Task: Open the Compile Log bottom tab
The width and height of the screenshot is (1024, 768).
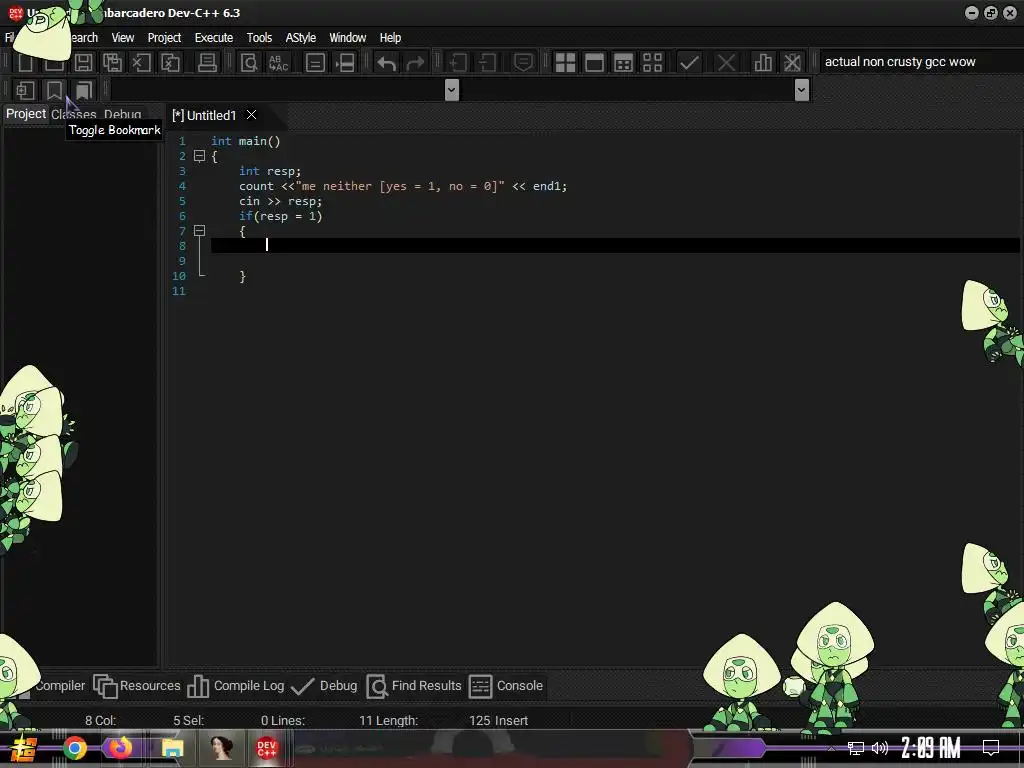Action: 236,686
